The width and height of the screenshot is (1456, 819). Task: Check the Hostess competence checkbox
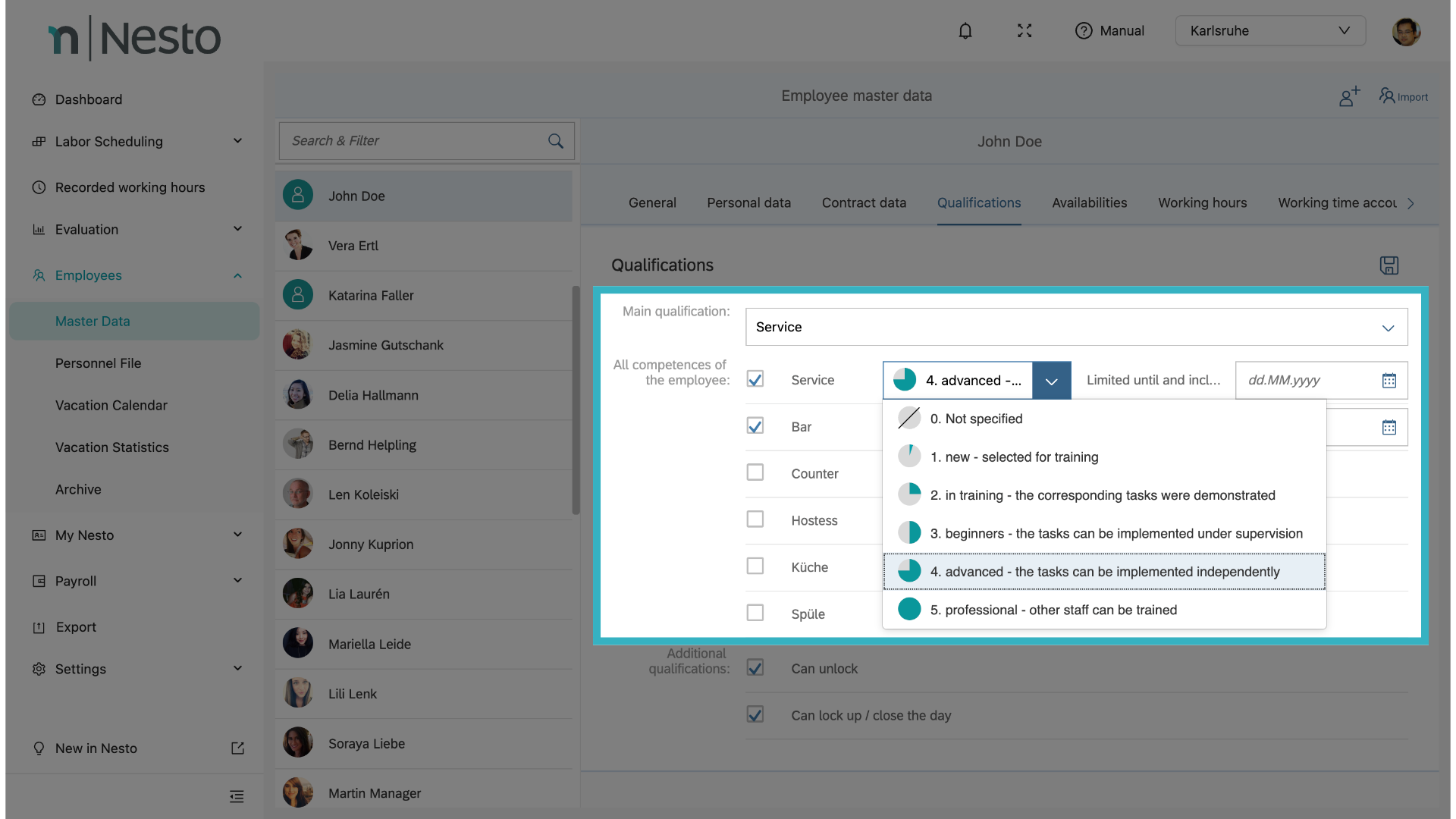[755, 519]
